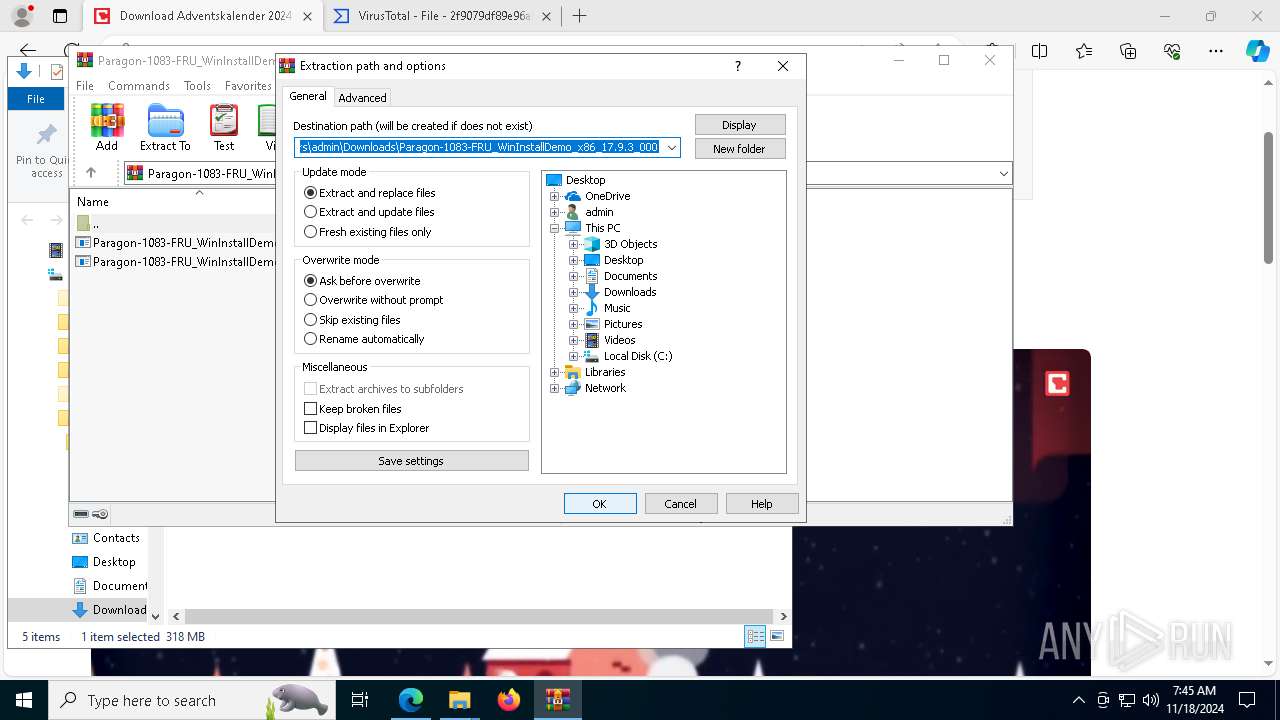Open Task View on the taskbar
Image resolution: width=1280 pixels, height=720 pixels.
point(361,700)
